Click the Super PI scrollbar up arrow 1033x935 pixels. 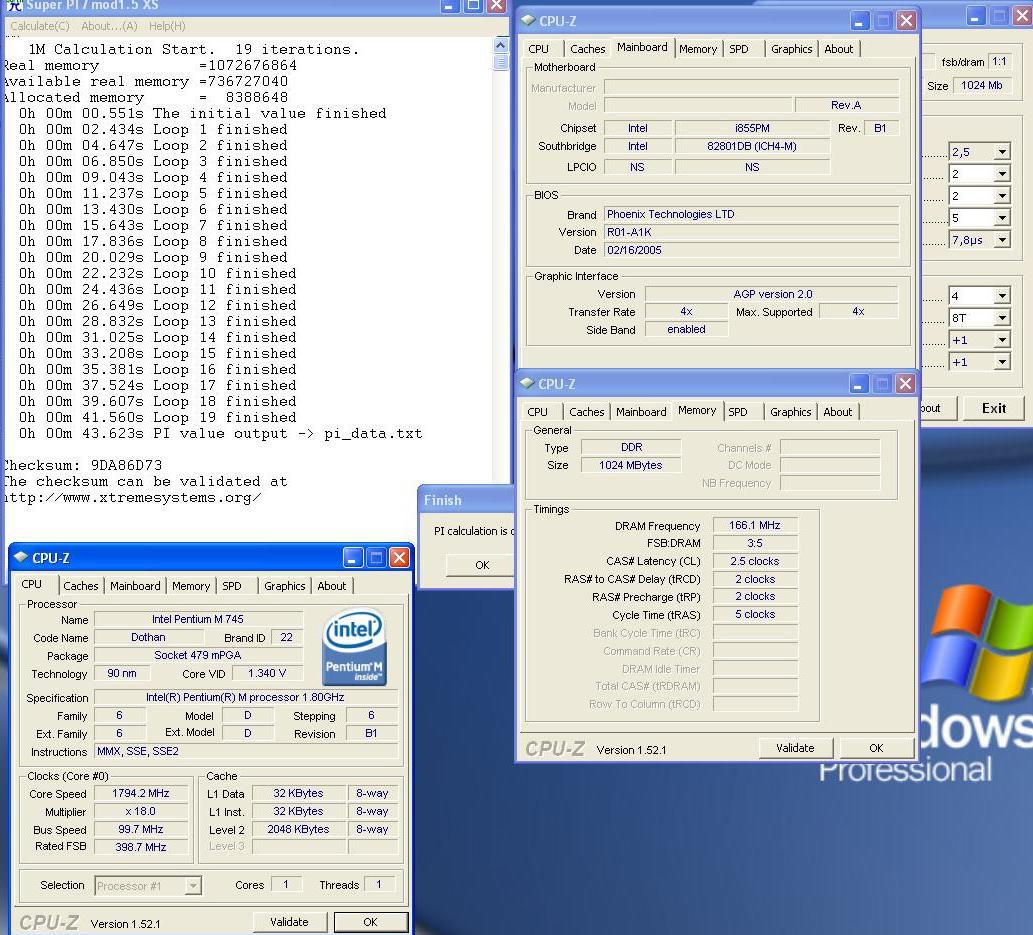click(x=501, y=45)
